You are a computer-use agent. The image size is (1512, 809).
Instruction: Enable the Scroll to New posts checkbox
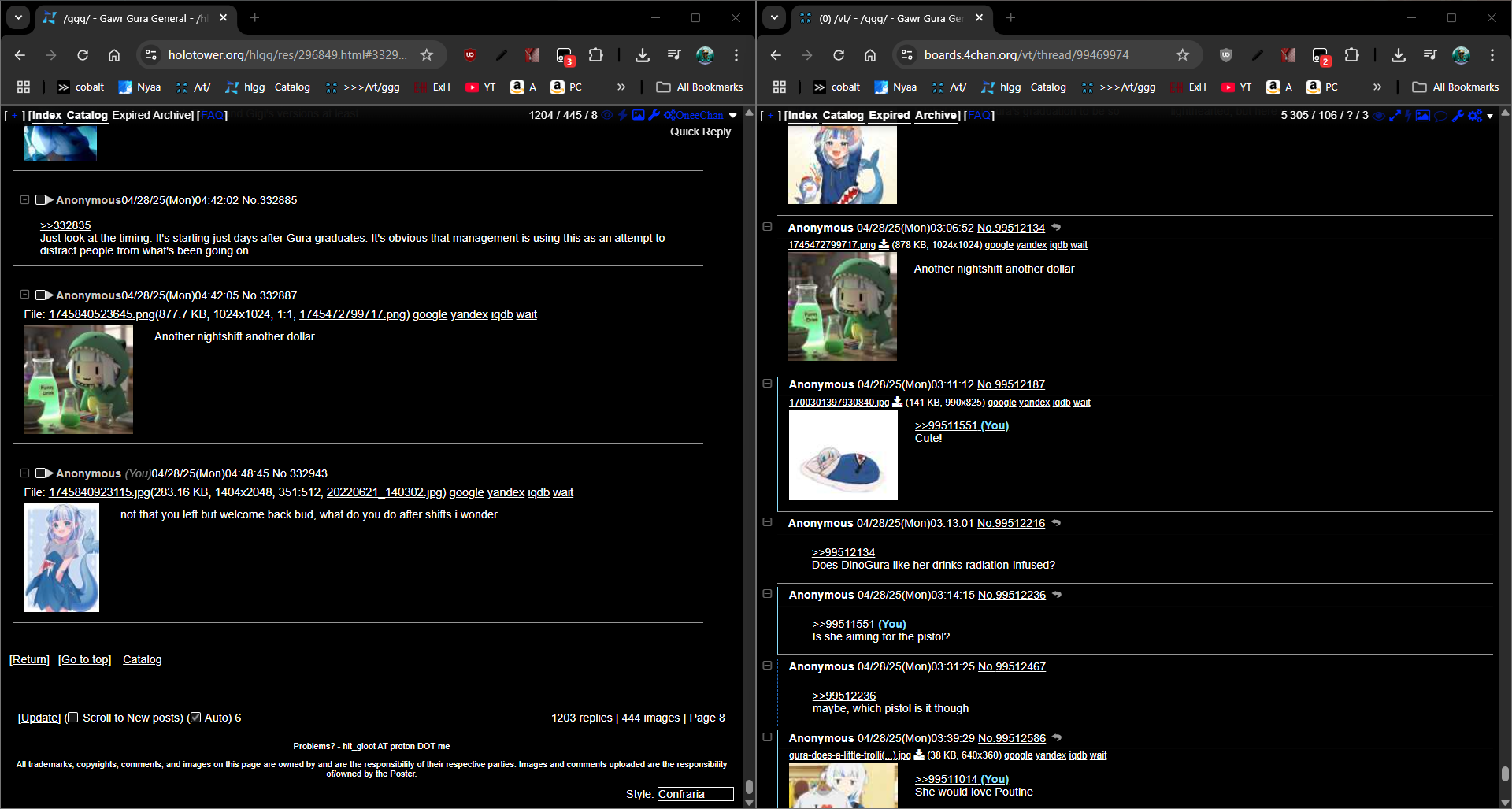[72, 718]
